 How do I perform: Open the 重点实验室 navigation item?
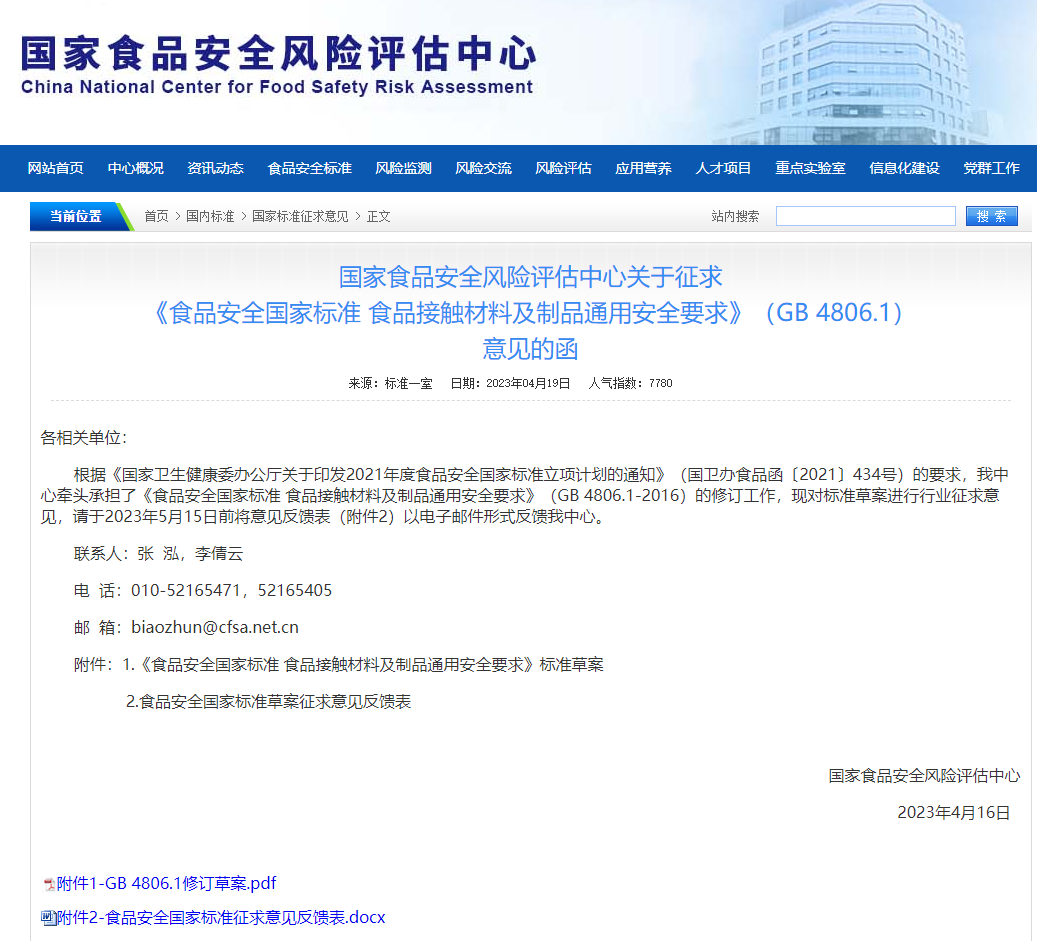tap(810, 168)
